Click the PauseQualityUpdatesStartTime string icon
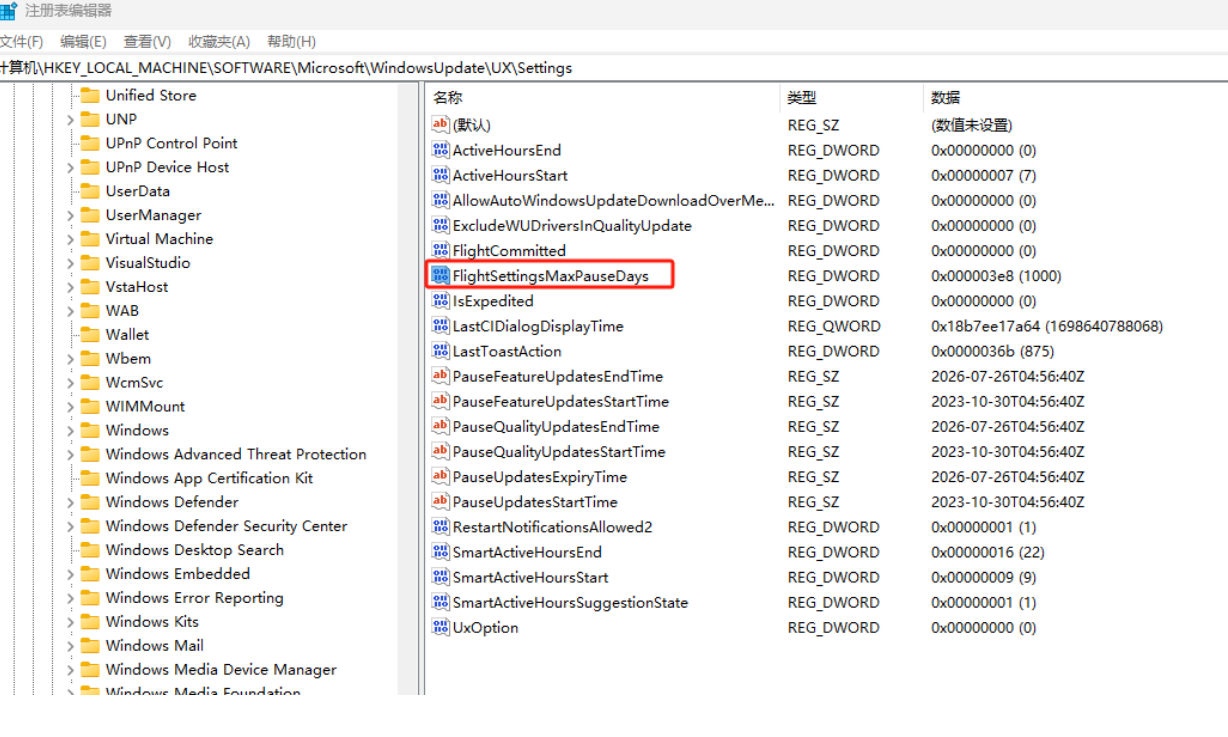The image size is (1228, 737). tap(440, 451)
